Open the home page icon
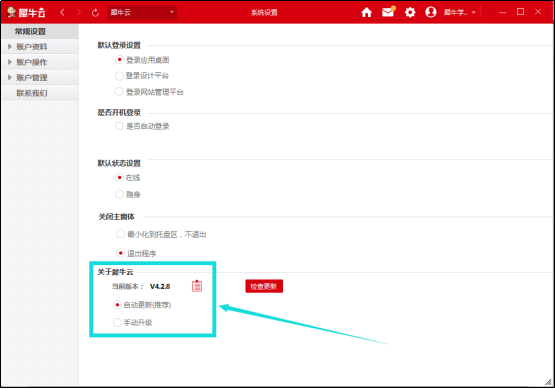This screenshot has height=389, width=555. click(x=366, y=12)
